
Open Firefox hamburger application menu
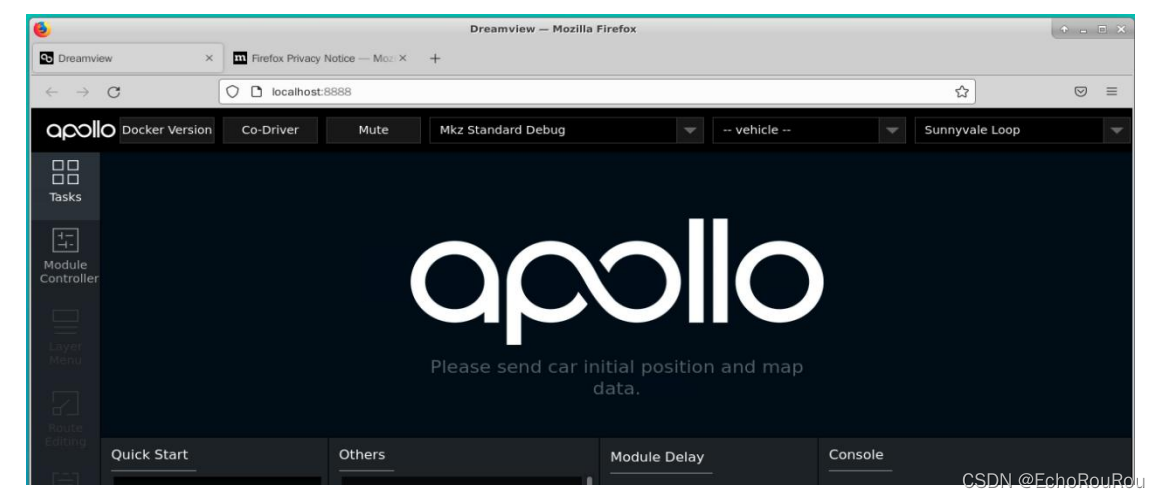click(1111, 92)
